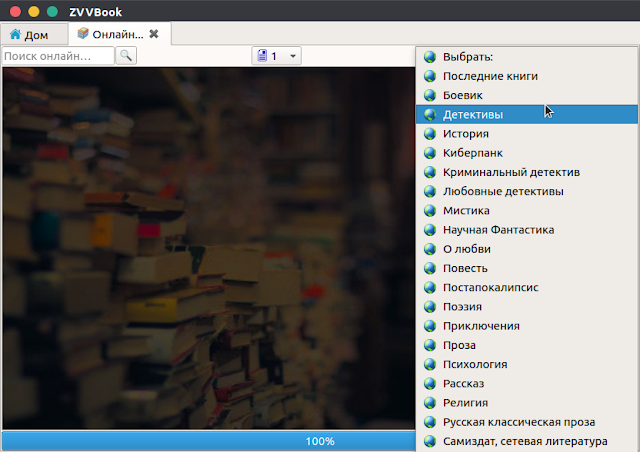Click the yellow minimize window button
This screenshot has height=452, width=640.
tap(34, 11)
